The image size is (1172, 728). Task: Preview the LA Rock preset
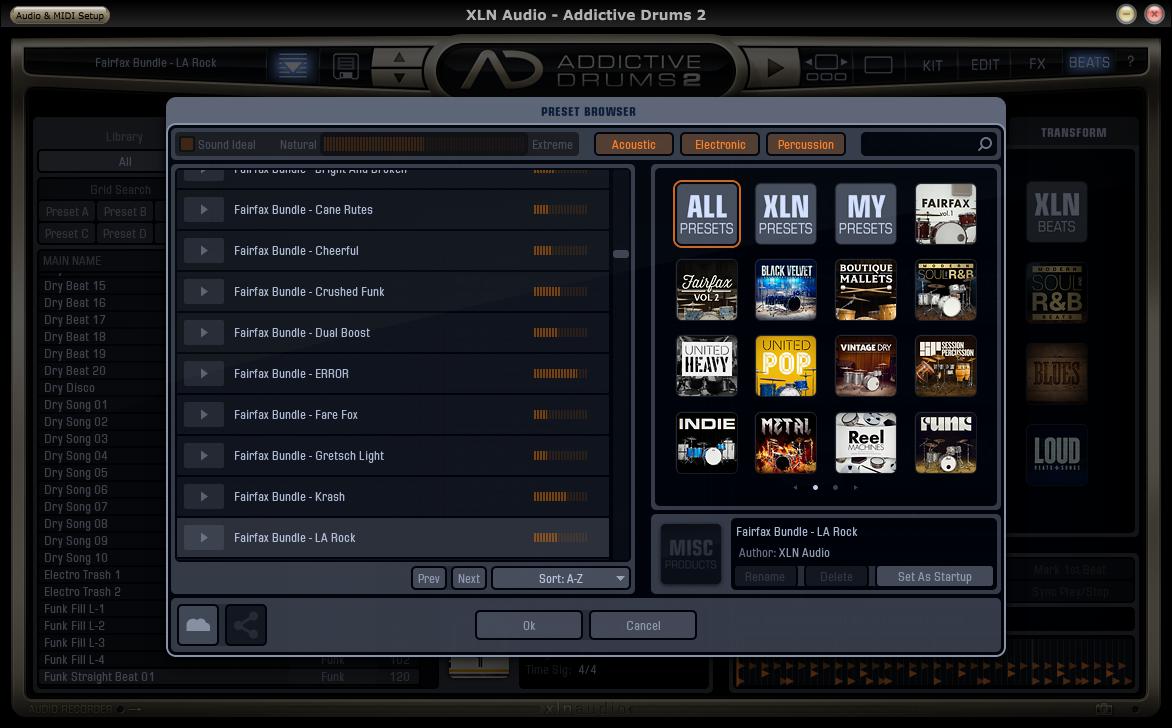pos(204,538)
